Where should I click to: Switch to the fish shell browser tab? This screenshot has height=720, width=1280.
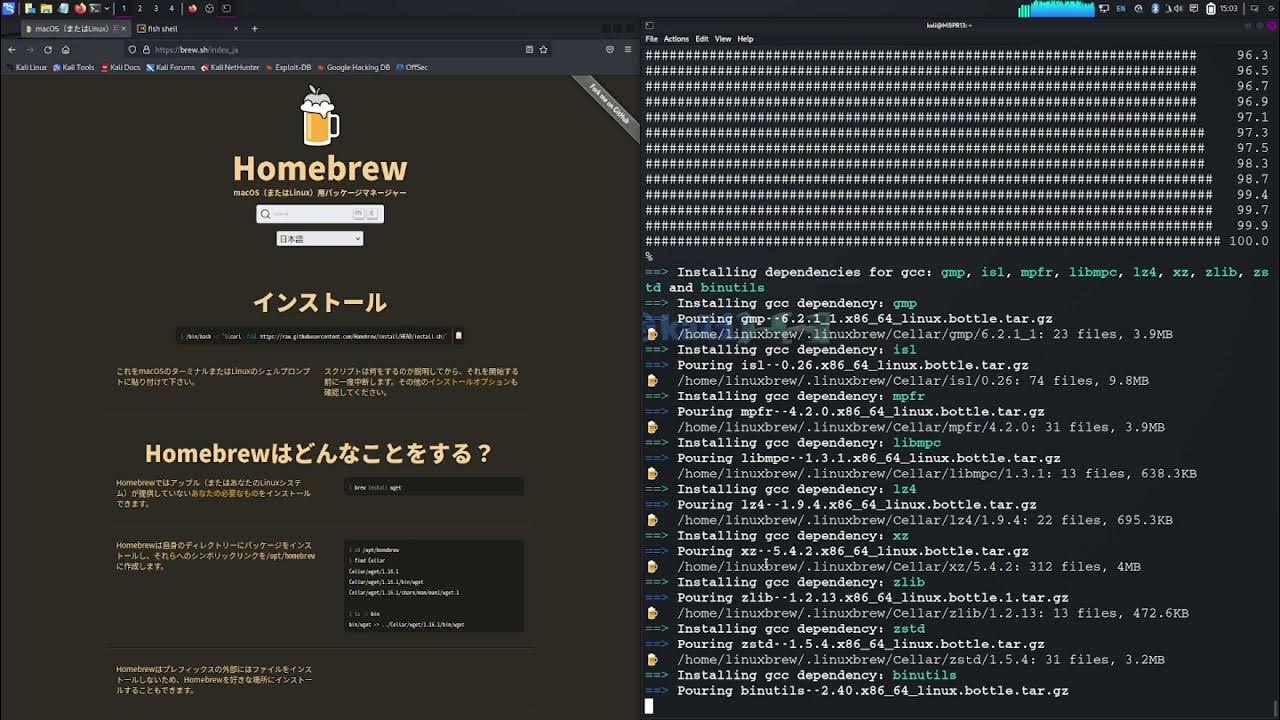pos(186,28)
